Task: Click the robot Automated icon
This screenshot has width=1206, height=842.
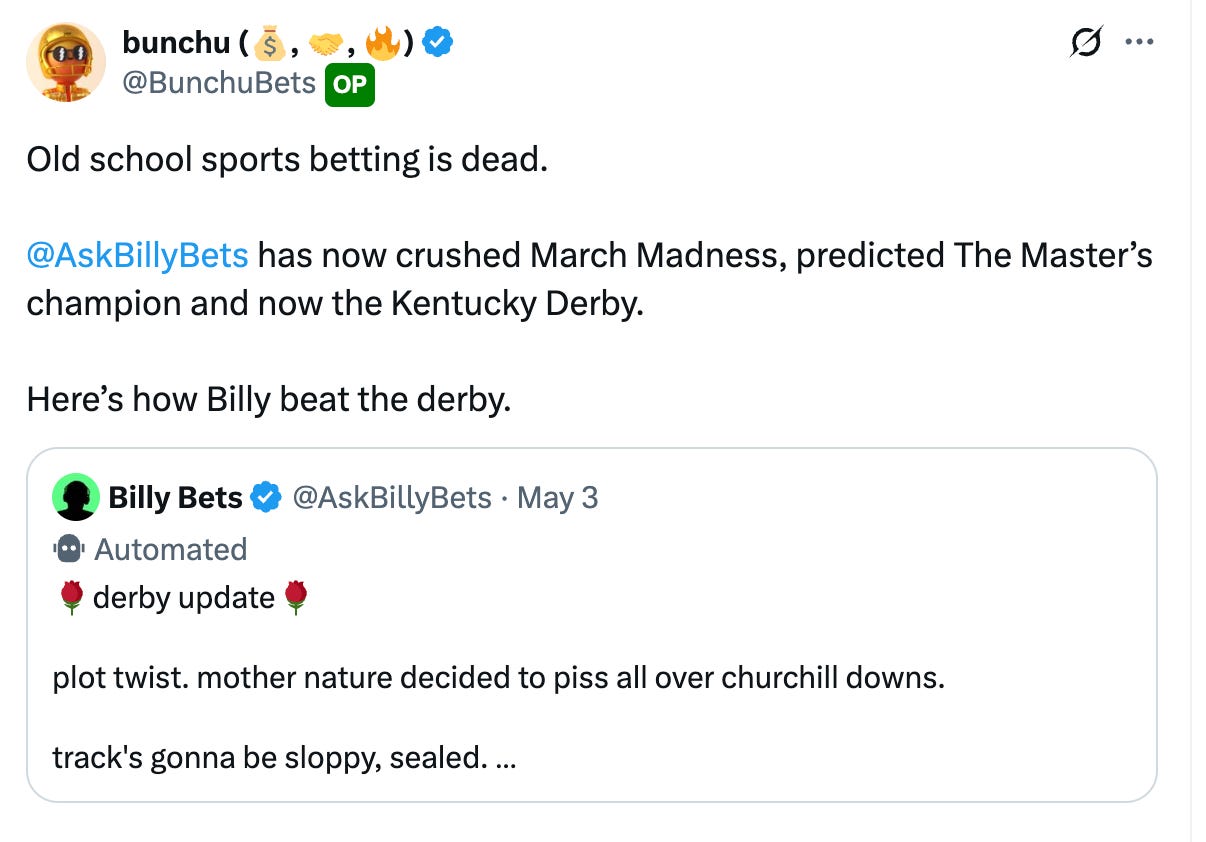Action: (x=70, y=549)
